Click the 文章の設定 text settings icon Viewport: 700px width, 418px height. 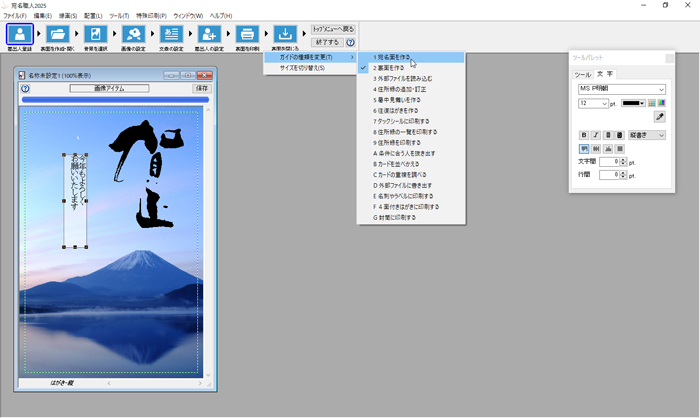[x=171, y=35]
